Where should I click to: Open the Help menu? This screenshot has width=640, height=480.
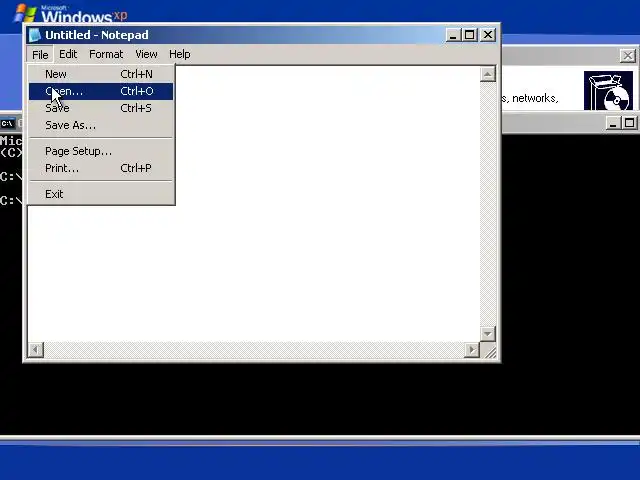point(180,54)
